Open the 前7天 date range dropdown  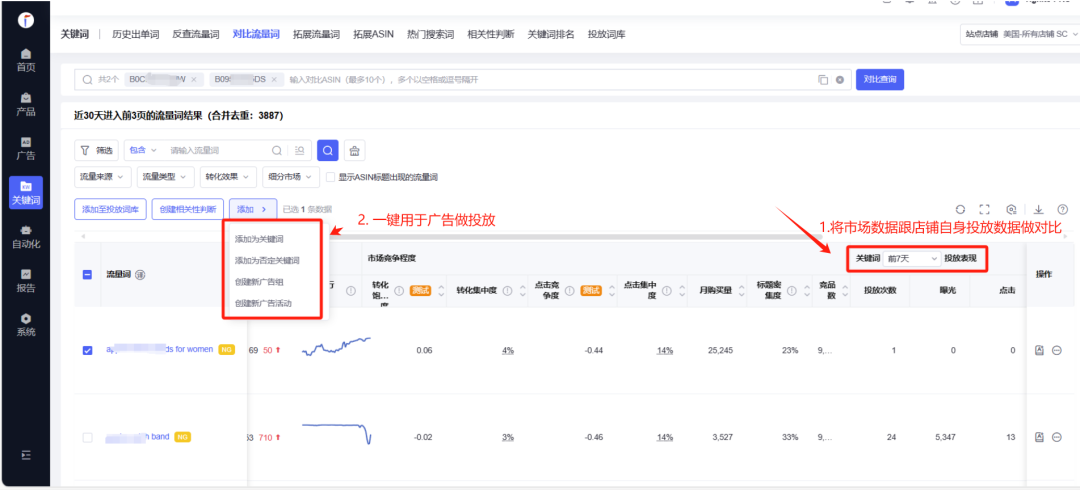tap(912, 258)
